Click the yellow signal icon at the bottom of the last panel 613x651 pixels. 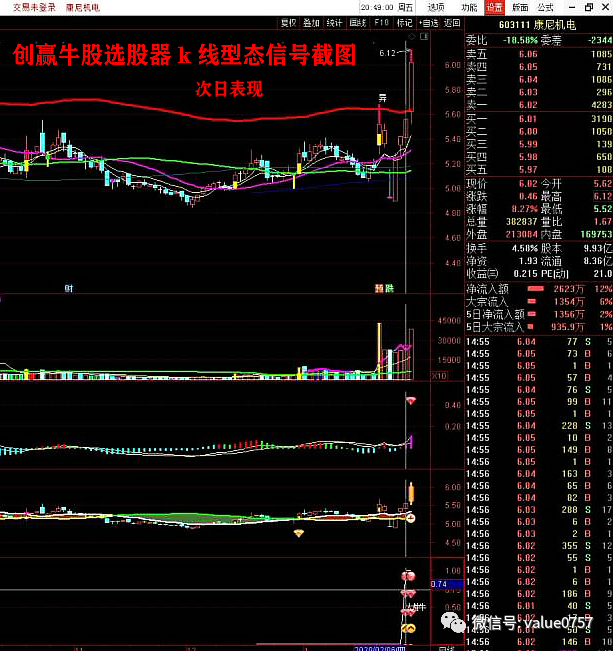tap(409, 629)
